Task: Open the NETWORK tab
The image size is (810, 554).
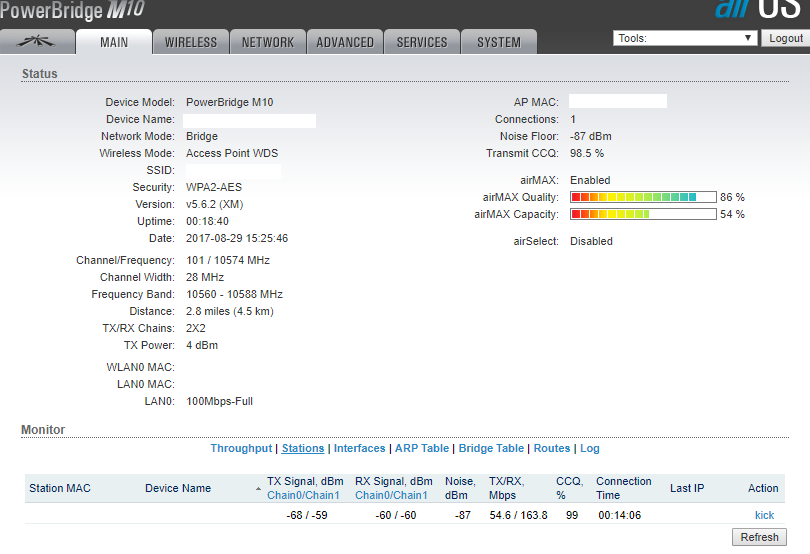Action: 268,42
